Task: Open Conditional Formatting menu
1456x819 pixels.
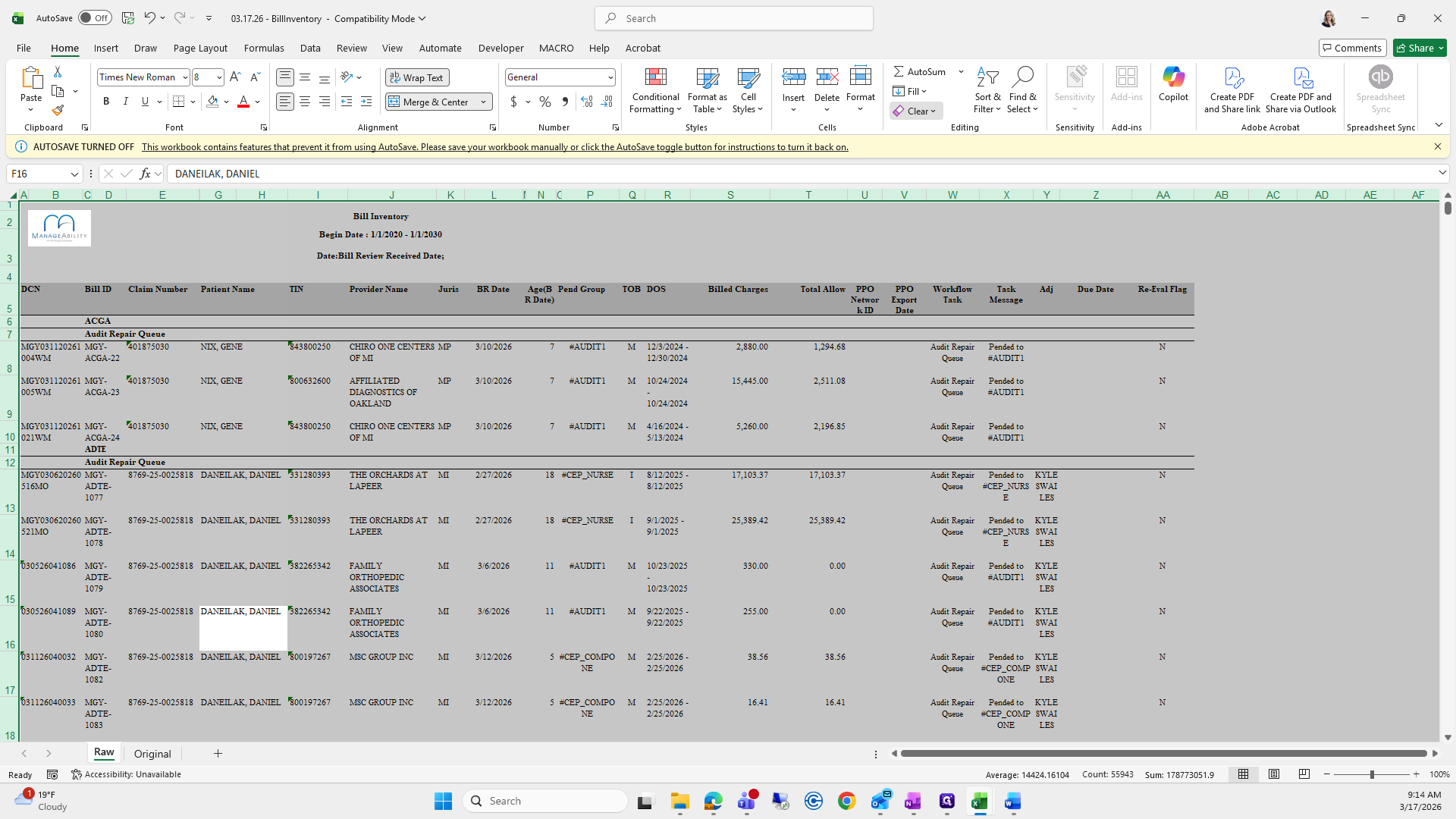Action: pyautogui.click(x=655, y=91)
